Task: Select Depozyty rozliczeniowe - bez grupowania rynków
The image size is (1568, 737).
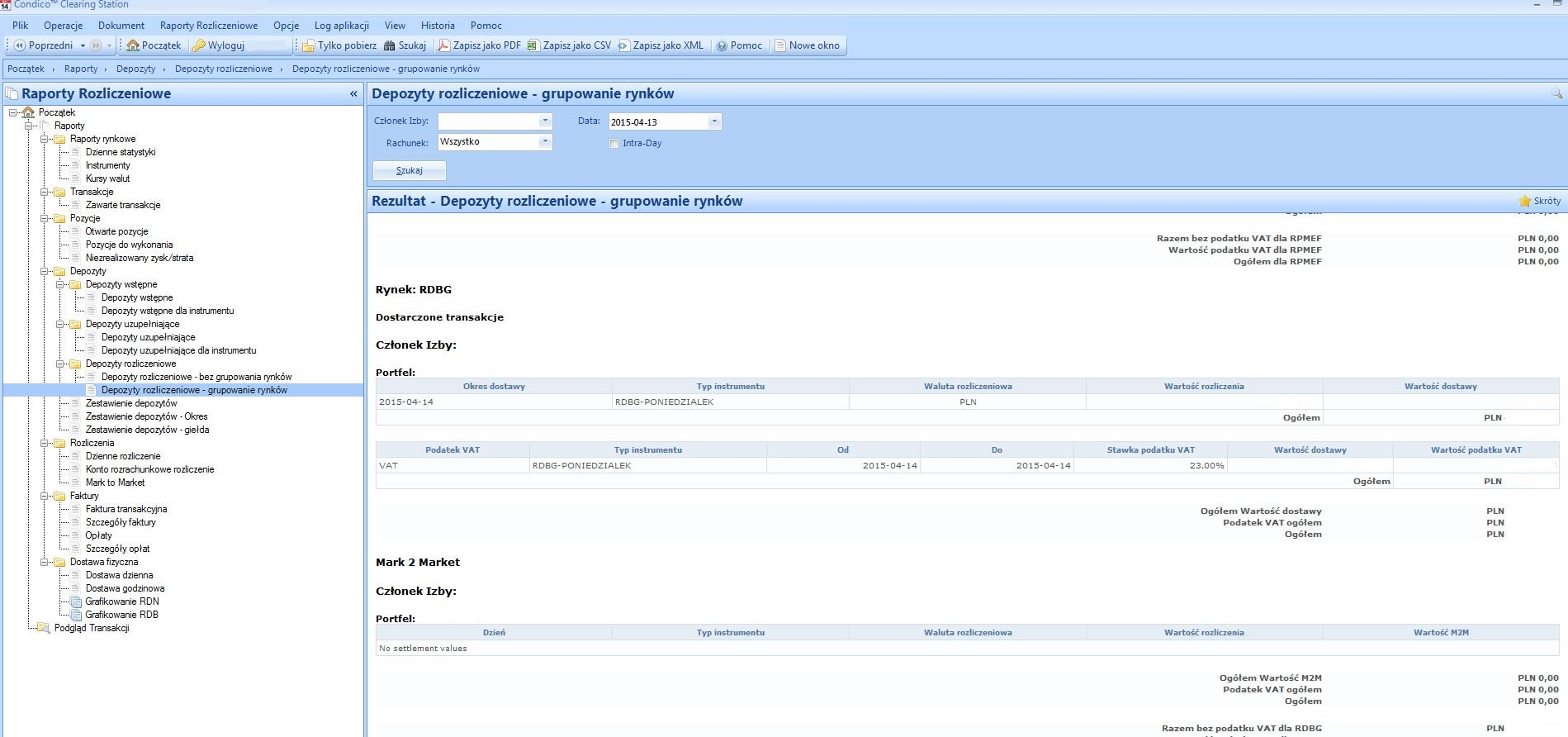Action: [x=197, y=377]
